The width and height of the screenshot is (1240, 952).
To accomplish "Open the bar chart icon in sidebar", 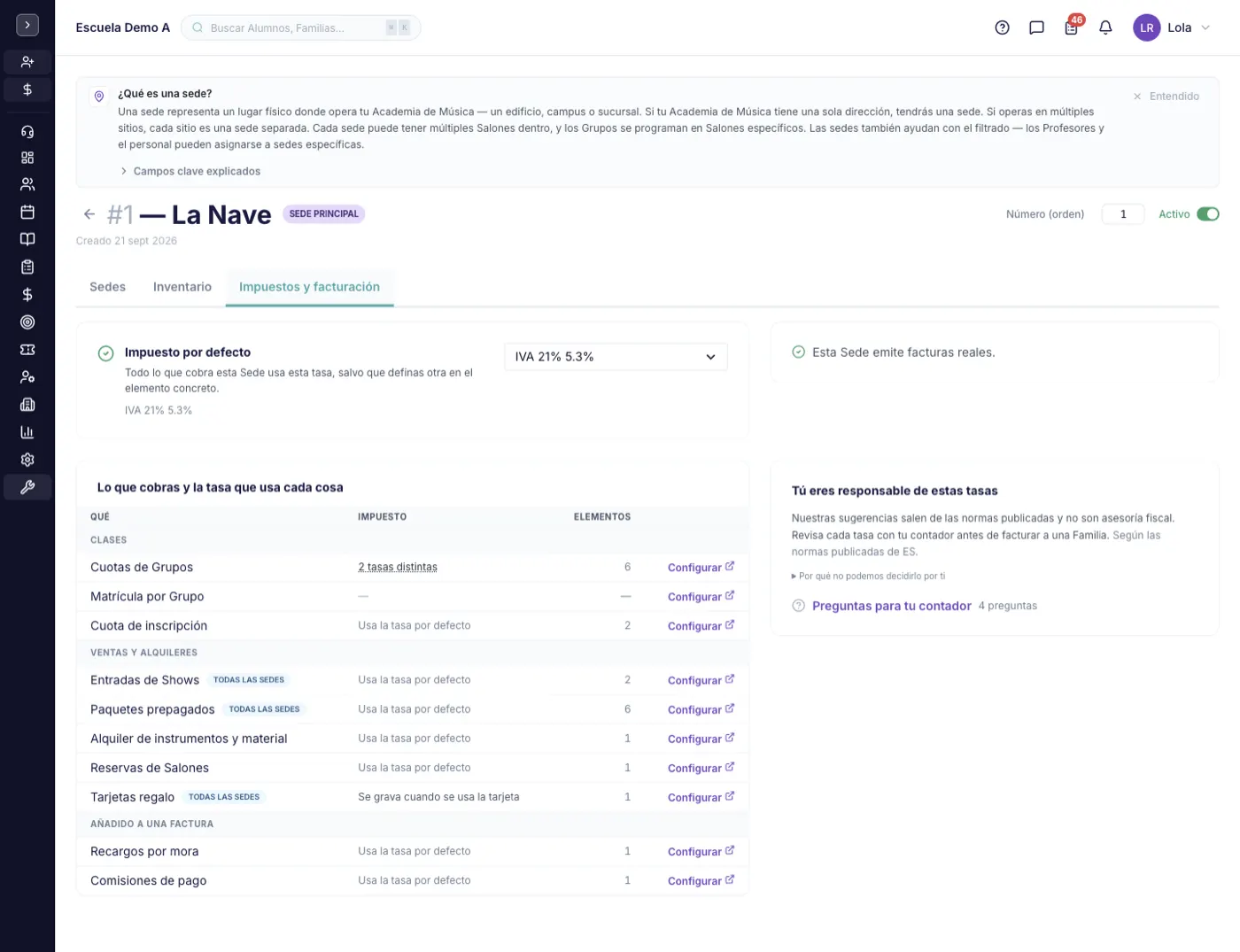I will click(x=27, y=432).
